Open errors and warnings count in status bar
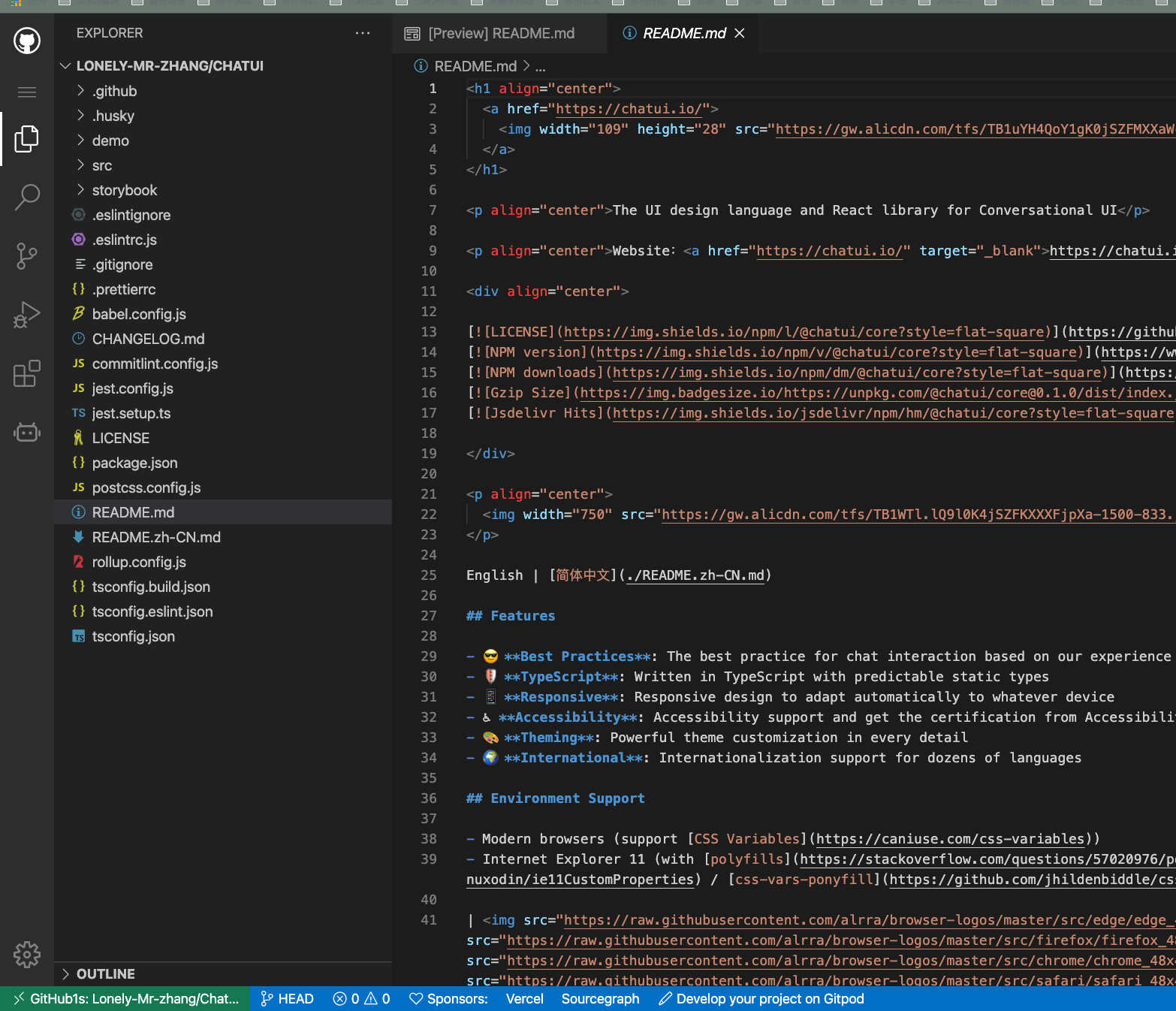The height and width of the screenshot is (1011, 1176). point(362,999)
